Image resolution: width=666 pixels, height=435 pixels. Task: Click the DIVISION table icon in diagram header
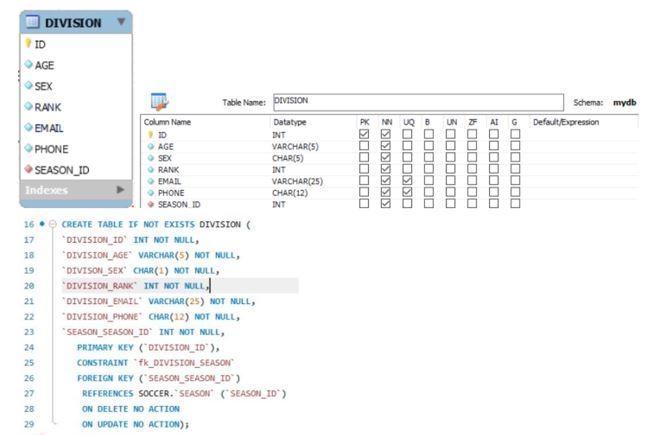coord(32,22)
